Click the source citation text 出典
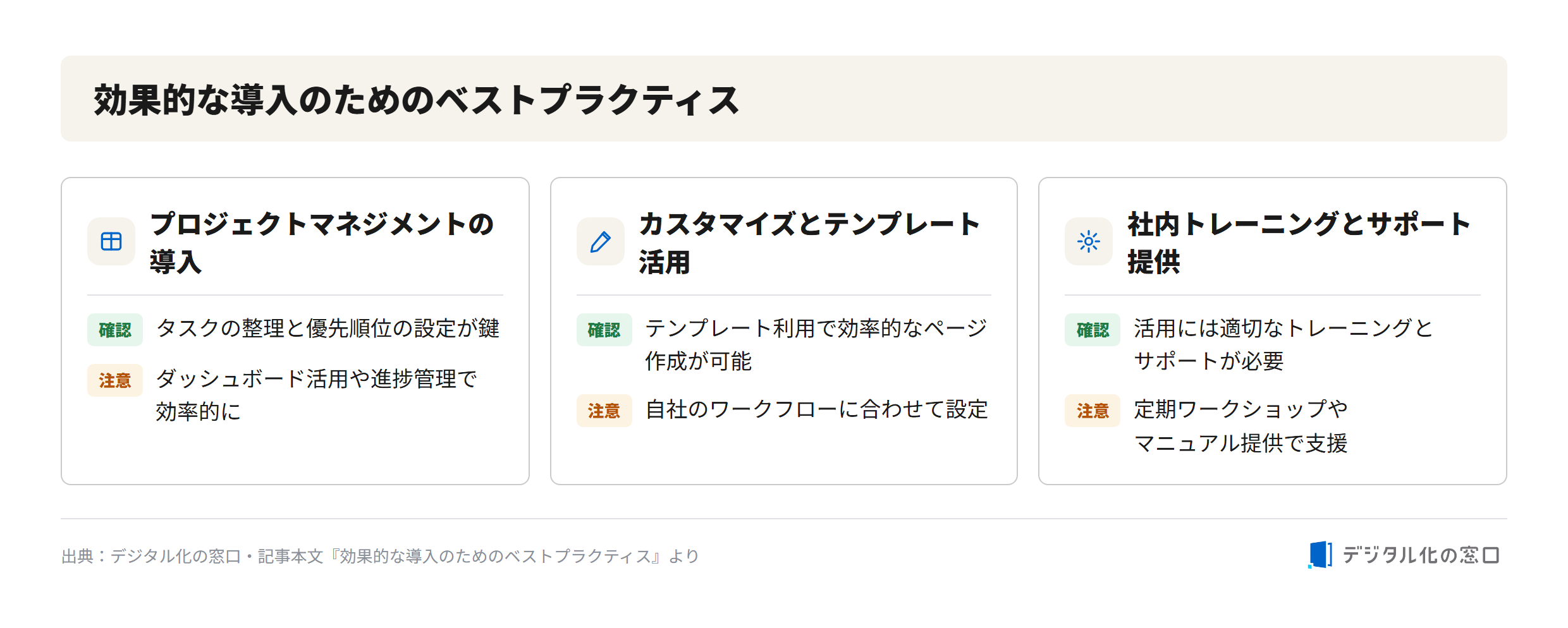The image size is (1568, 628). click(x=380, y=556)
